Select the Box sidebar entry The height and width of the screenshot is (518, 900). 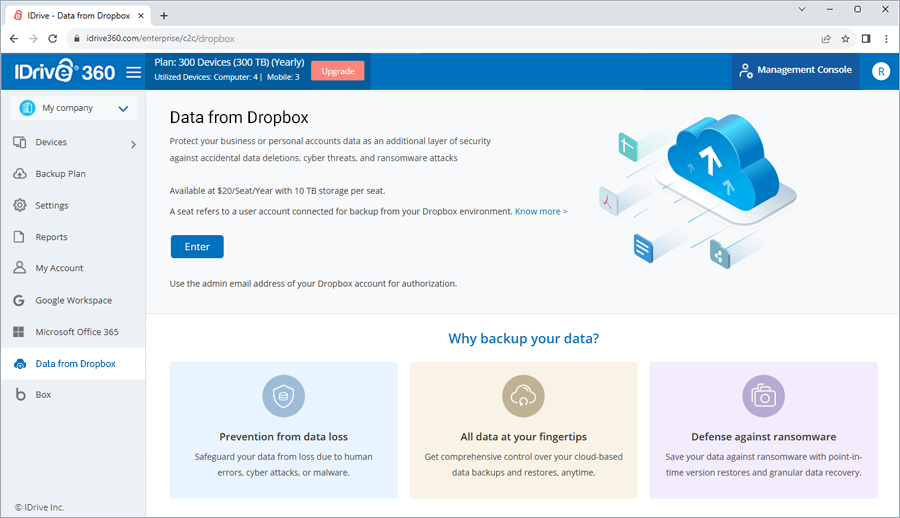pyautogui.click(x=43, y=395)
